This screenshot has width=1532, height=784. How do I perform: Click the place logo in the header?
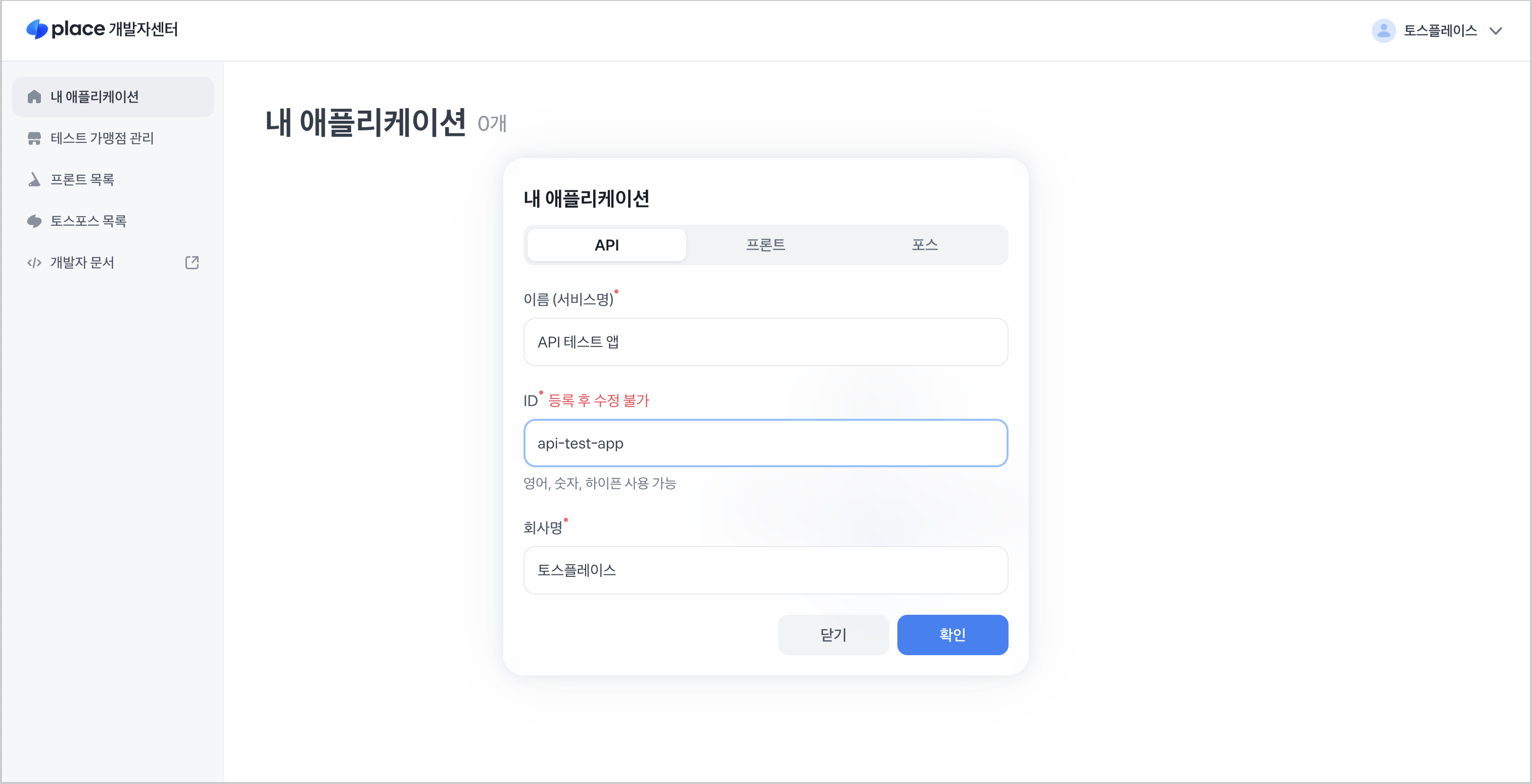point(37,28)
